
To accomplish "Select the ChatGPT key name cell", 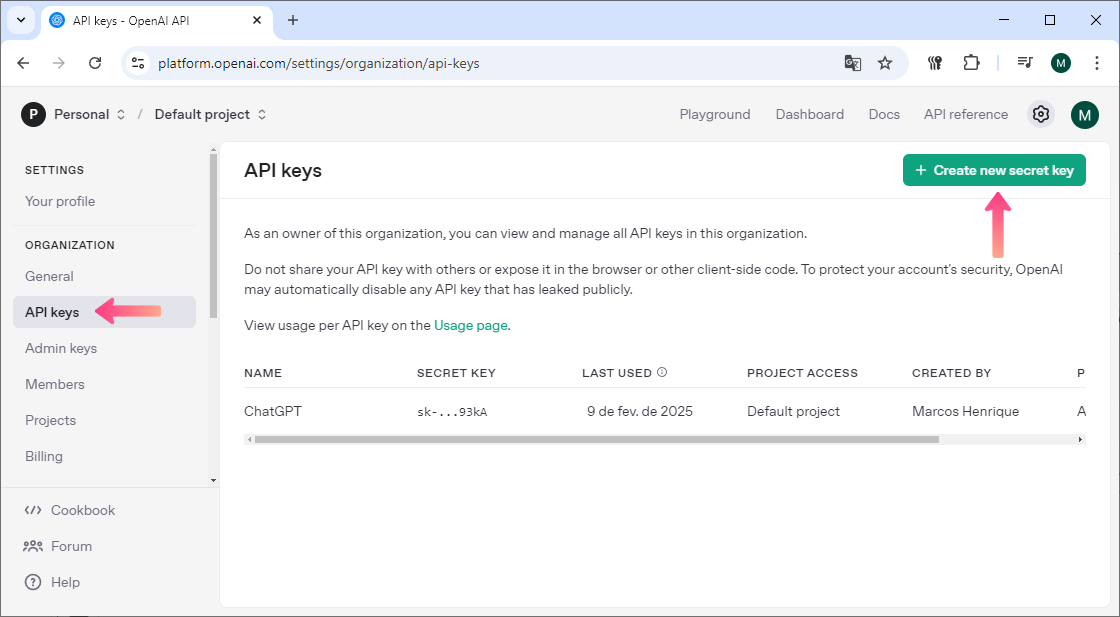I will [273, 411].
